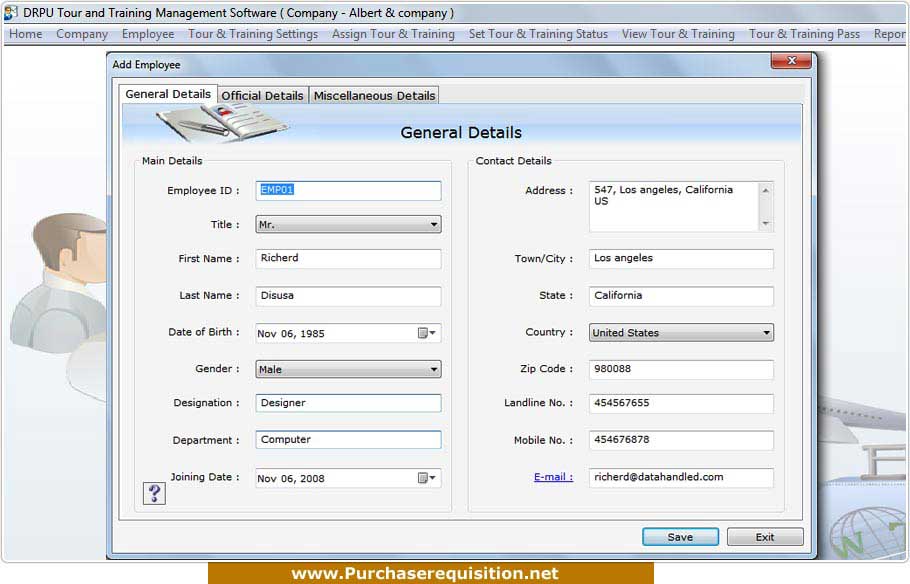Screen dimensions: 910x584
Task: Open the Company menu
Action: 82,33
